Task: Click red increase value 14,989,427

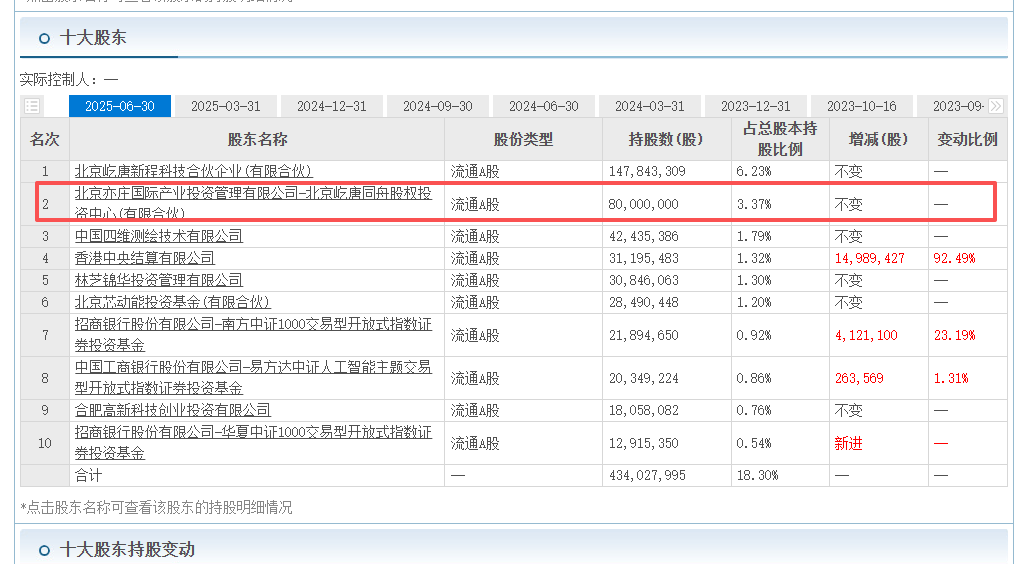Action: pos(870,258)
